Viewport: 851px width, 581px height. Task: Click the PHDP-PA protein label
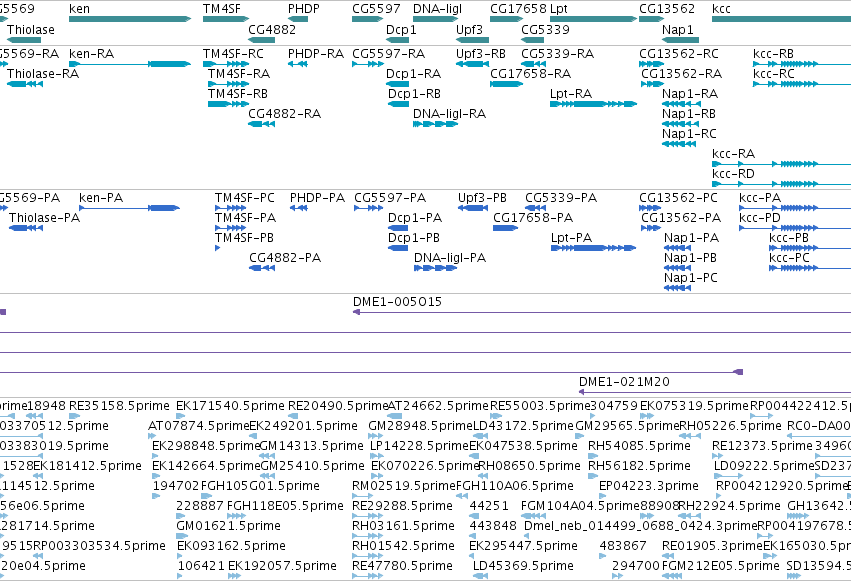(x=317, y=197)
